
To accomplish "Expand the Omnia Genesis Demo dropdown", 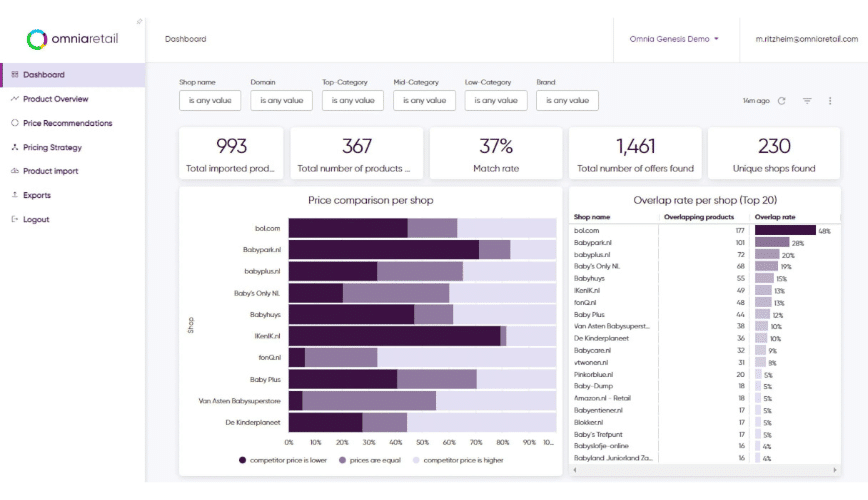I will pyautogui.click(x=674, y=39).
